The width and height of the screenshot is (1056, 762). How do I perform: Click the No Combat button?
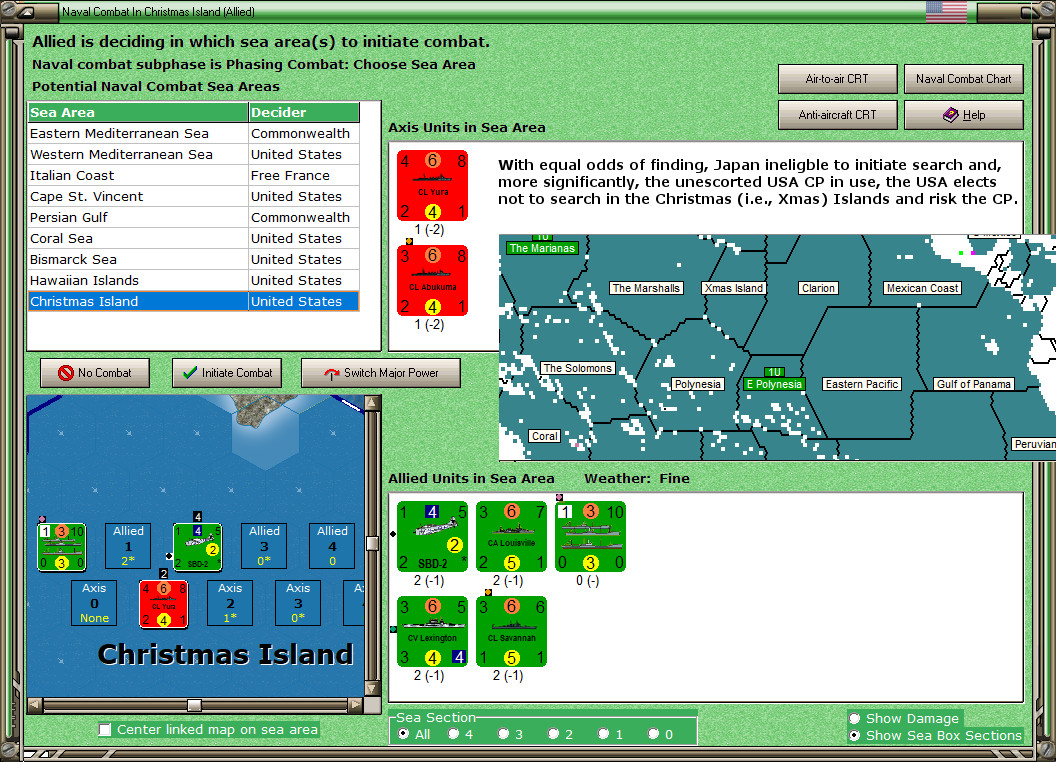point(95,373)
